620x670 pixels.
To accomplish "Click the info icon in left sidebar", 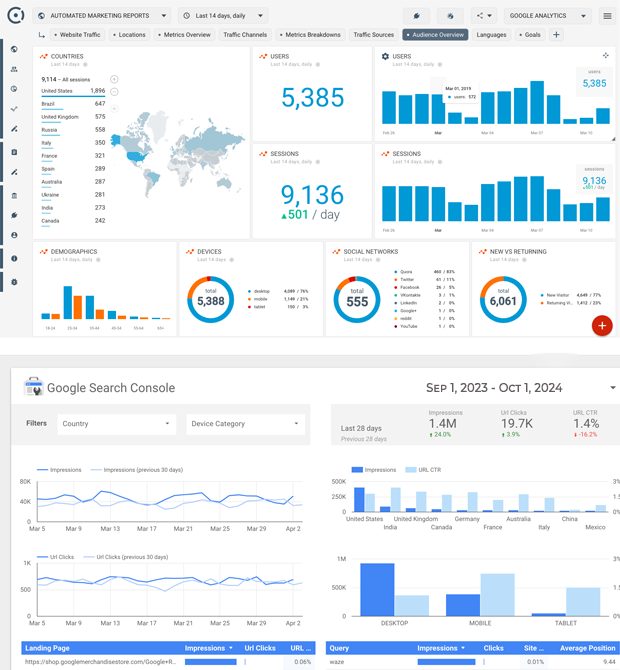I will 14,259.
